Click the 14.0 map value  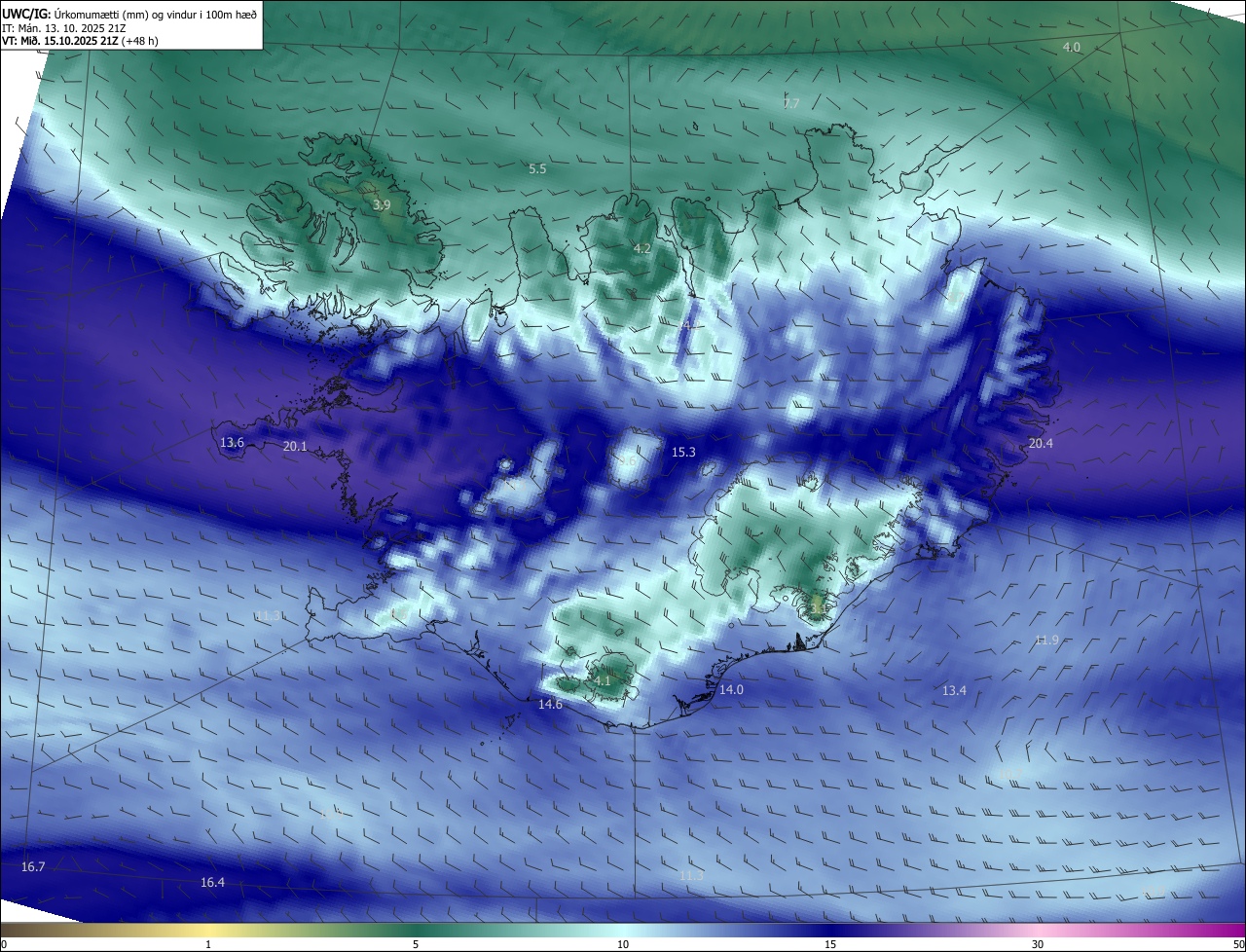tap(731, 689)
